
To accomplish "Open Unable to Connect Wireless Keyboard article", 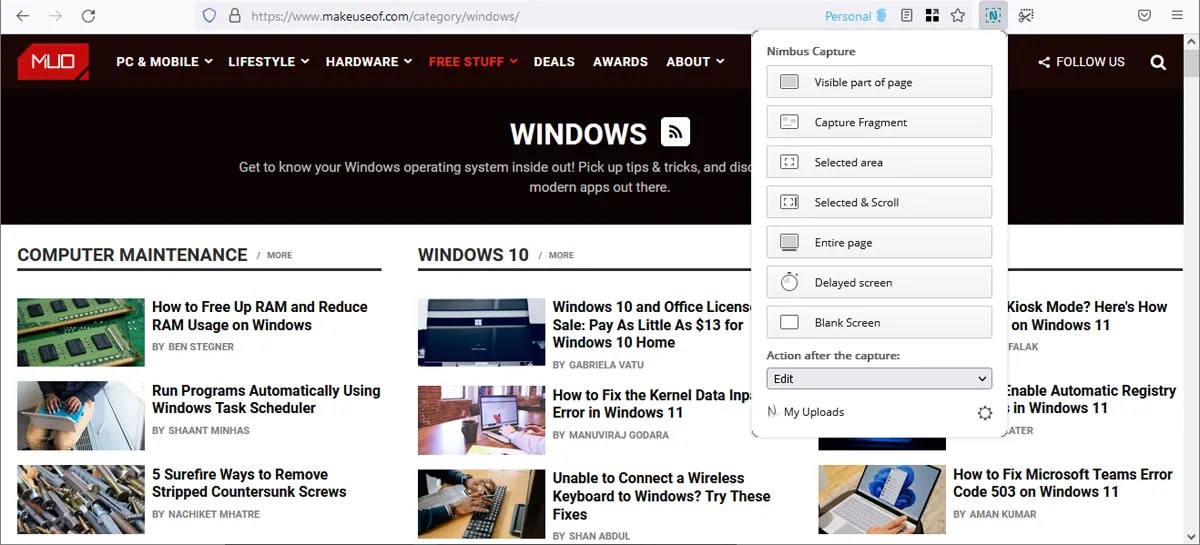I will point(662,496).
